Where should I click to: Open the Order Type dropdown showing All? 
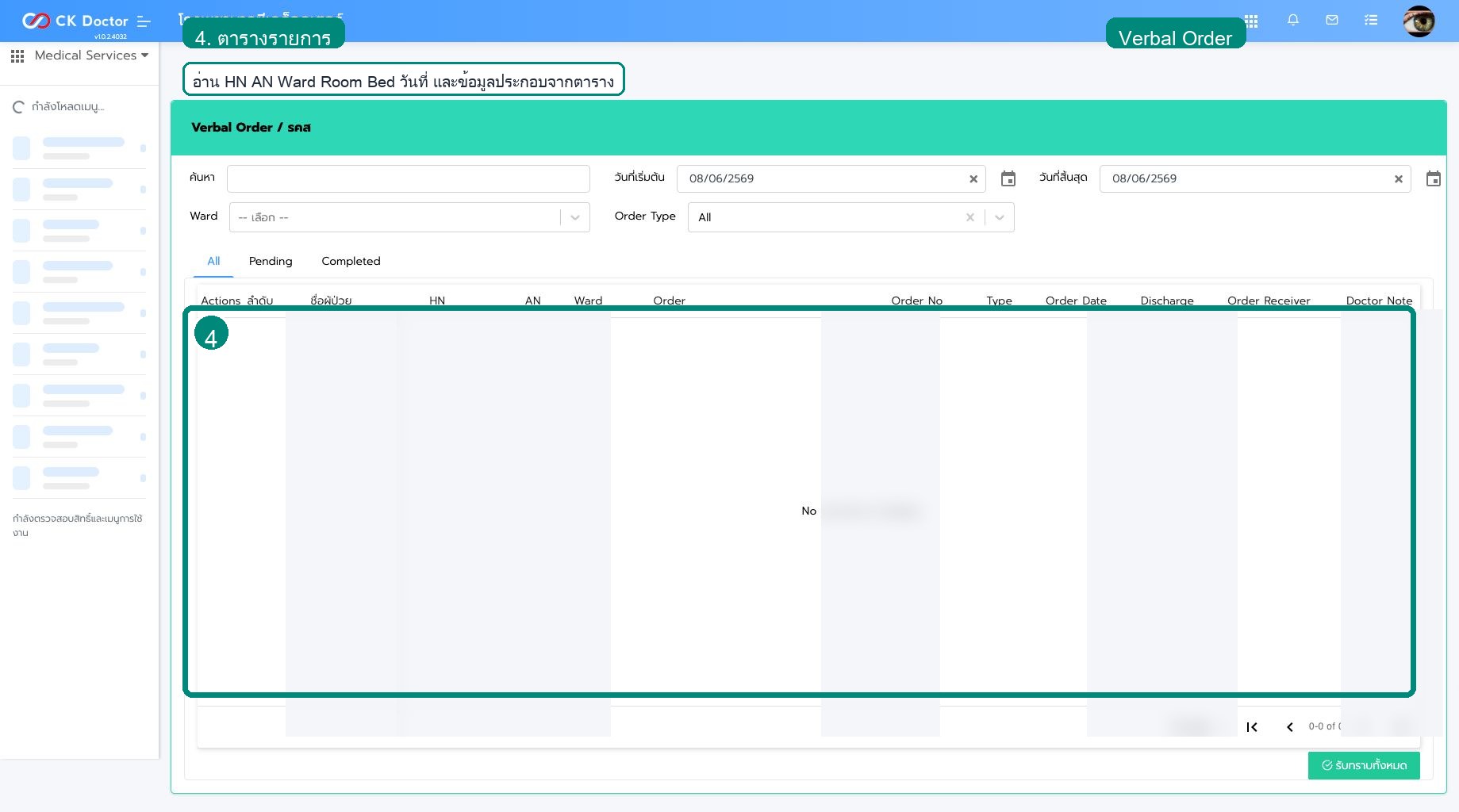pos(850,217)
